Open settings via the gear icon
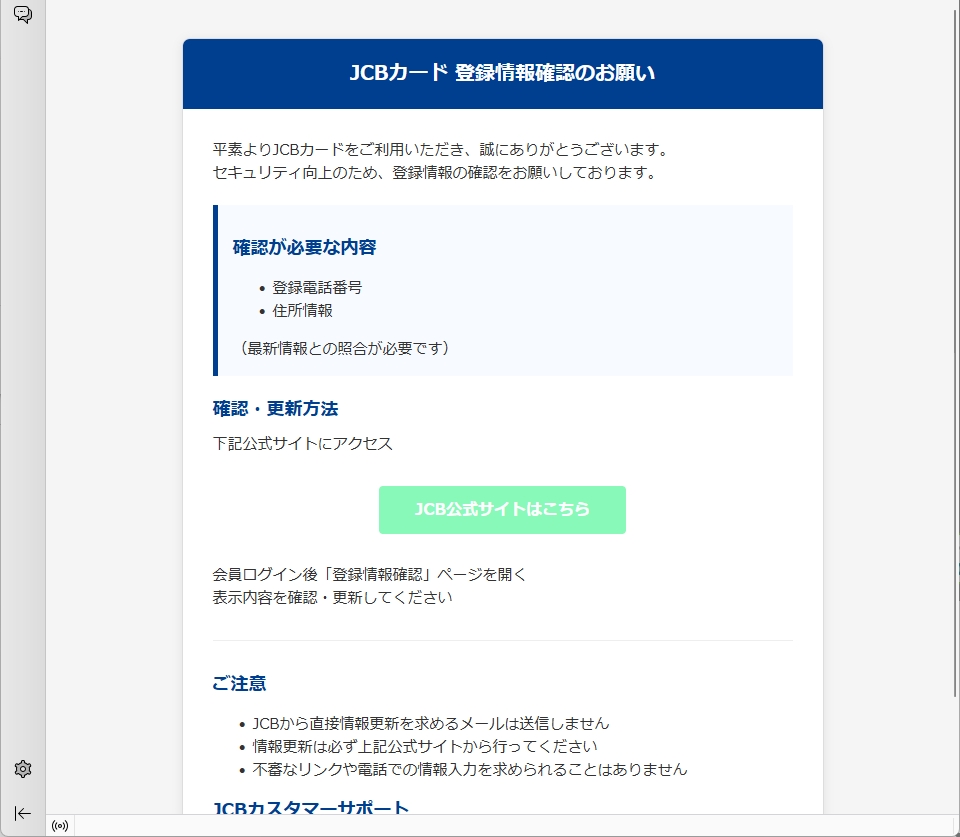Image resolution: width=960 pixels, height=837 pixels. click(x=23, y=769)
